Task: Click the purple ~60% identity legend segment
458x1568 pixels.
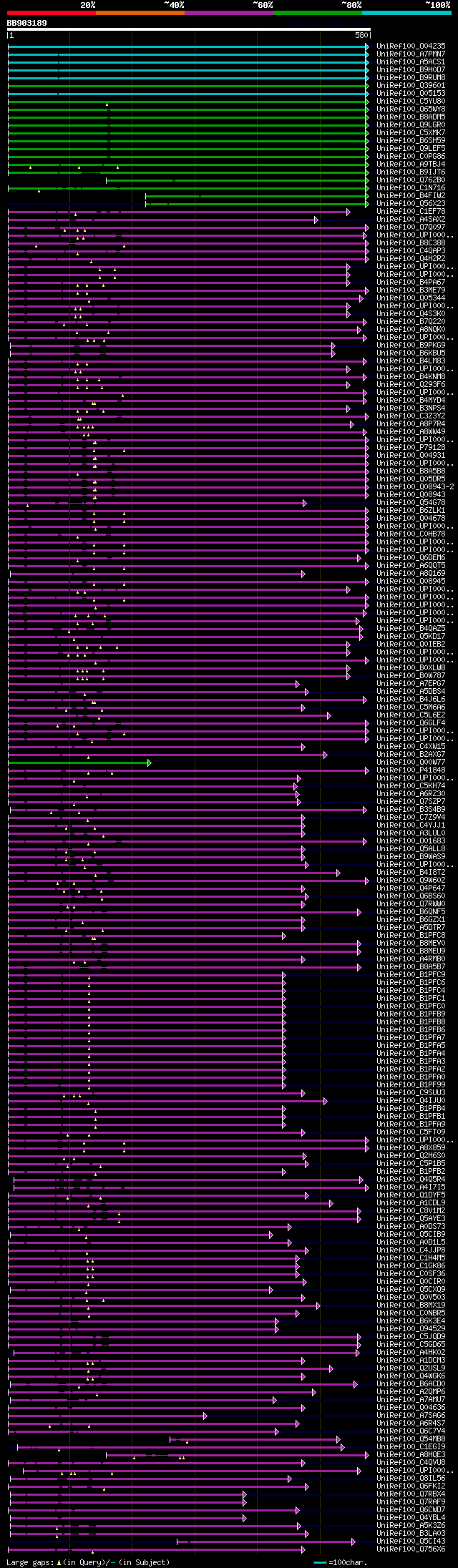Action: (229, 12)
